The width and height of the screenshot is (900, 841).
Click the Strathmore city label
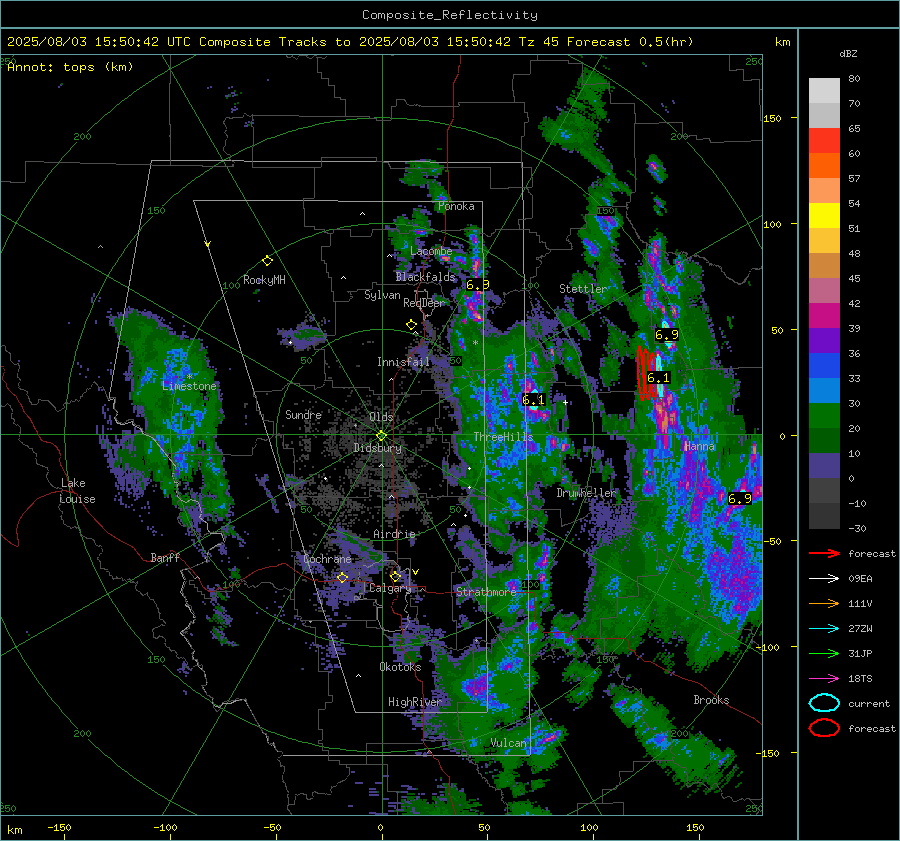point(486,591)
